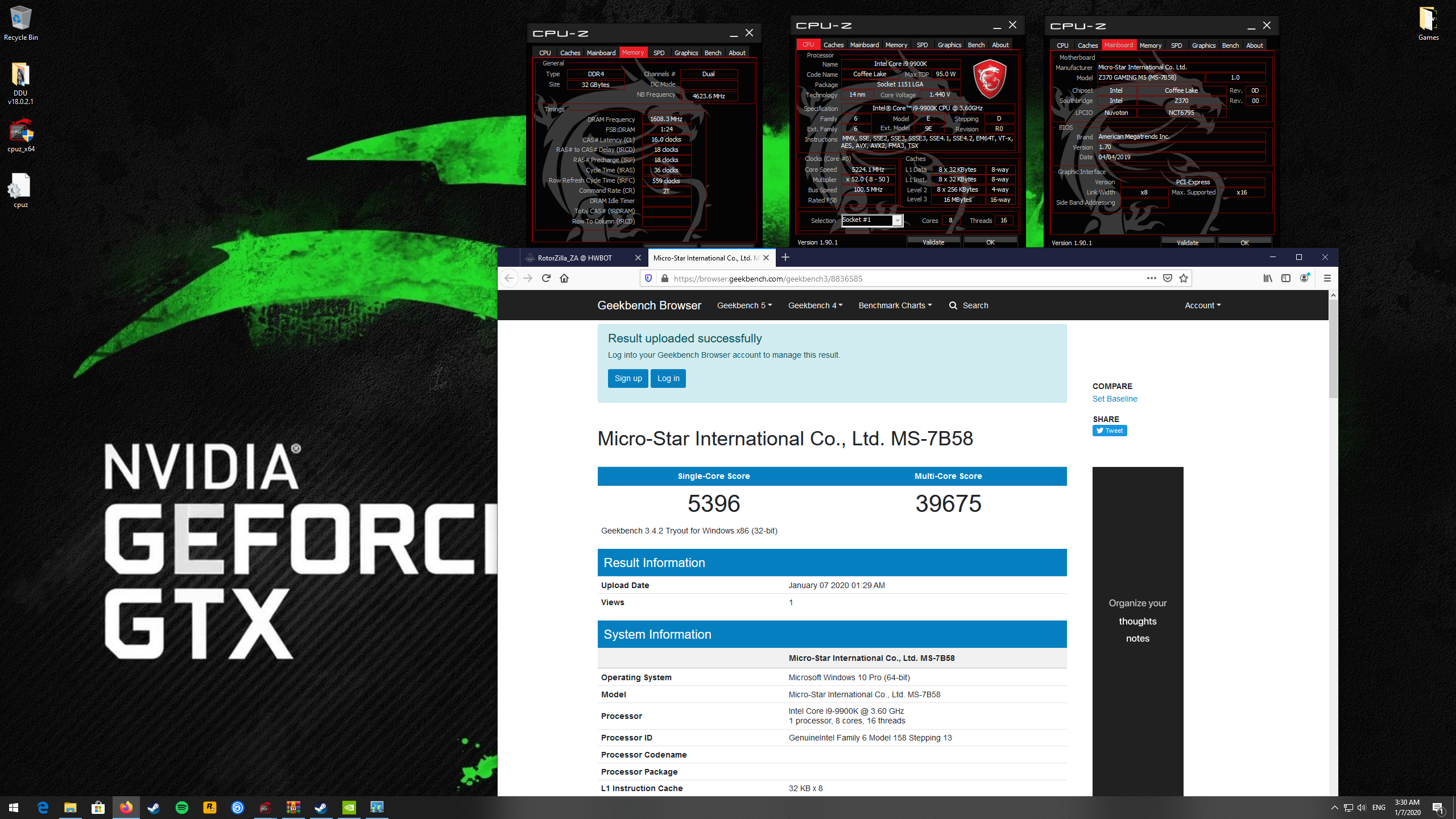Click the site padlock security icon
Image resolution: width=1456 pixels, height=819 pixels.
664,278
